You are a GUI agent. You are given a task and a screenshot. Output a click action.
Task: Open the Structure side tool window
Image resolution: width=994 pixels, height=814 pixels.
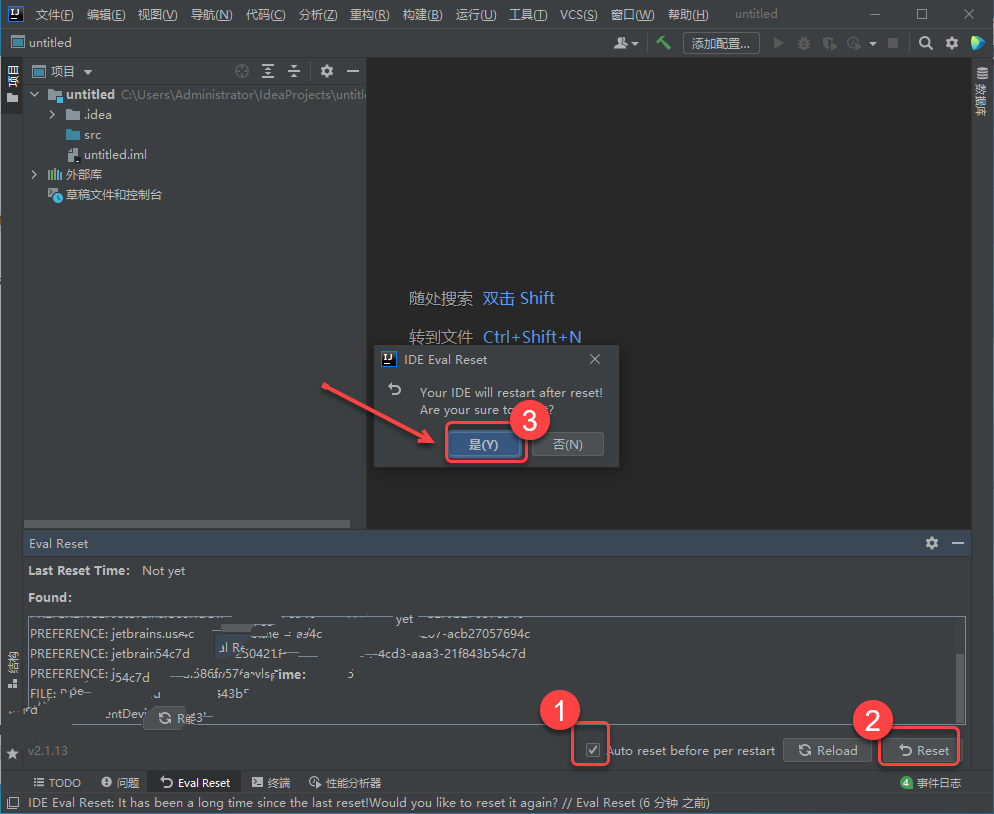click(x=12, y=669)
